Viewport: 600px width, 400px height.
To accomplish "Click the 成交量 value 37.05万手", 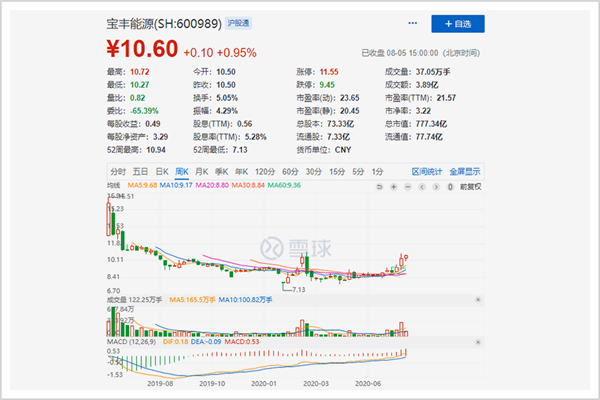I will pyautogui.click(x=433, y=72).
